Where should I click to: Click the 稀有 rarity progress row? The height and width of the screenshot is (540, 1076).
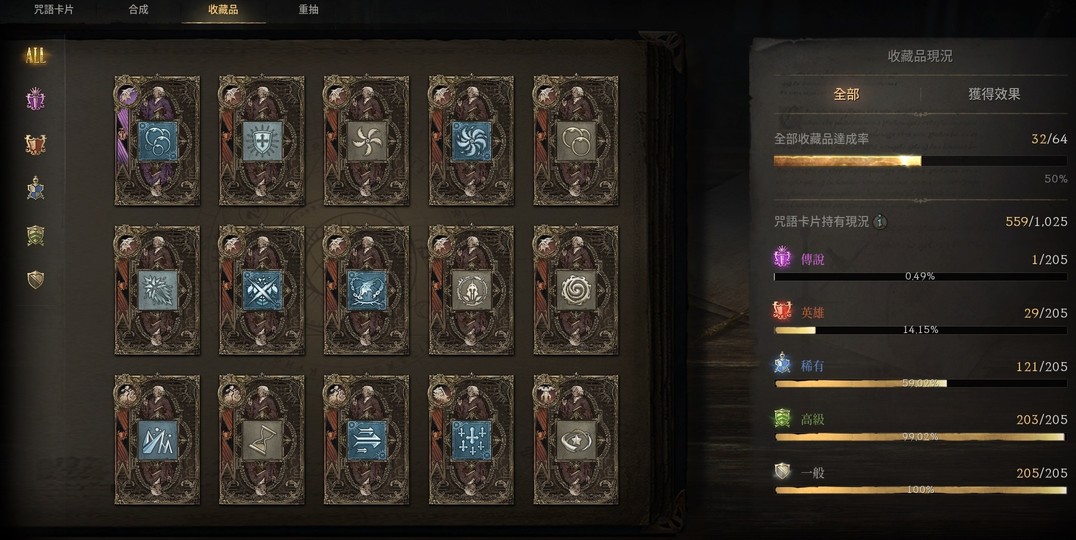tap(920, 374)
